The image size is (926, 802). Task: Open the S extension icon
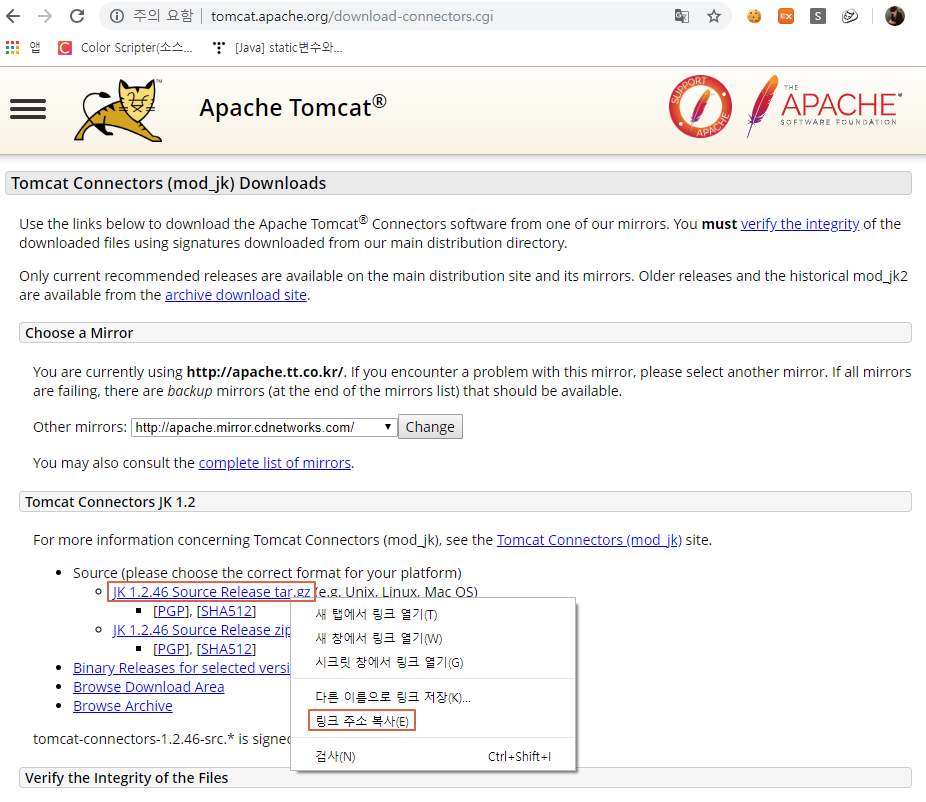818,16
